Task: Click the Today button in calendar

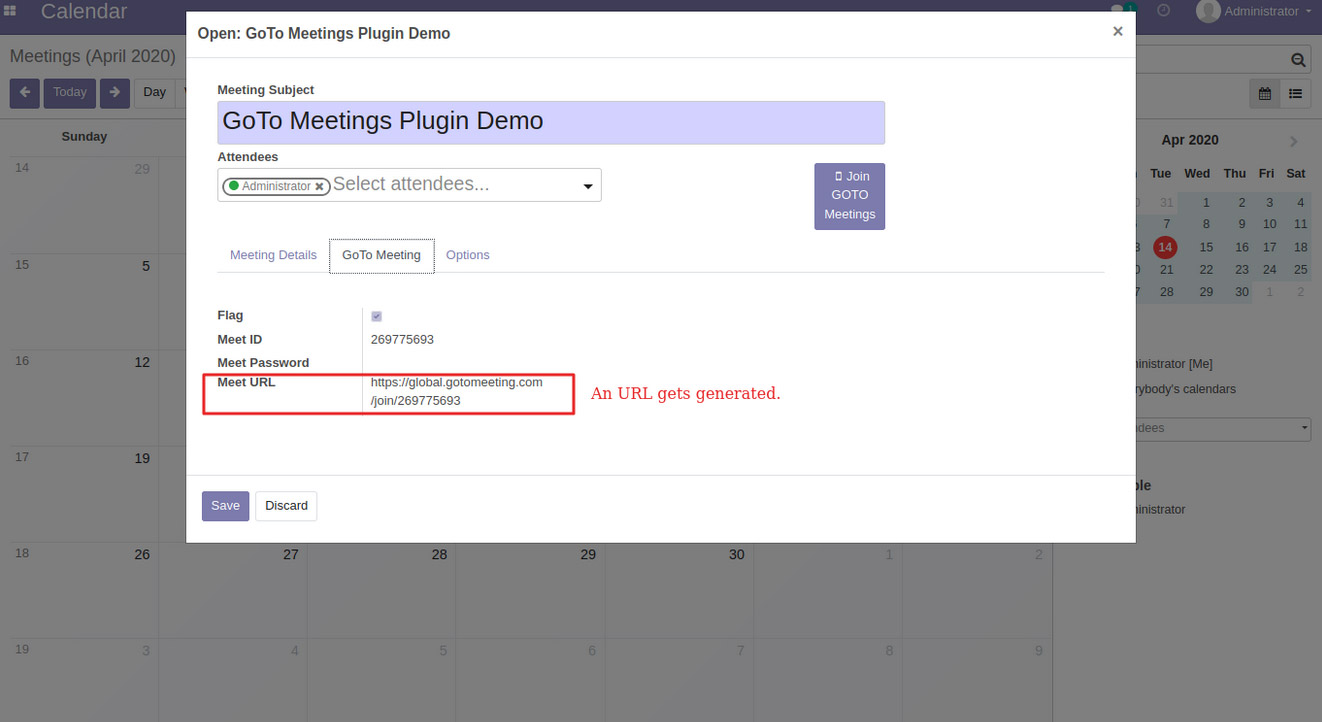Action: pos(69,92)
